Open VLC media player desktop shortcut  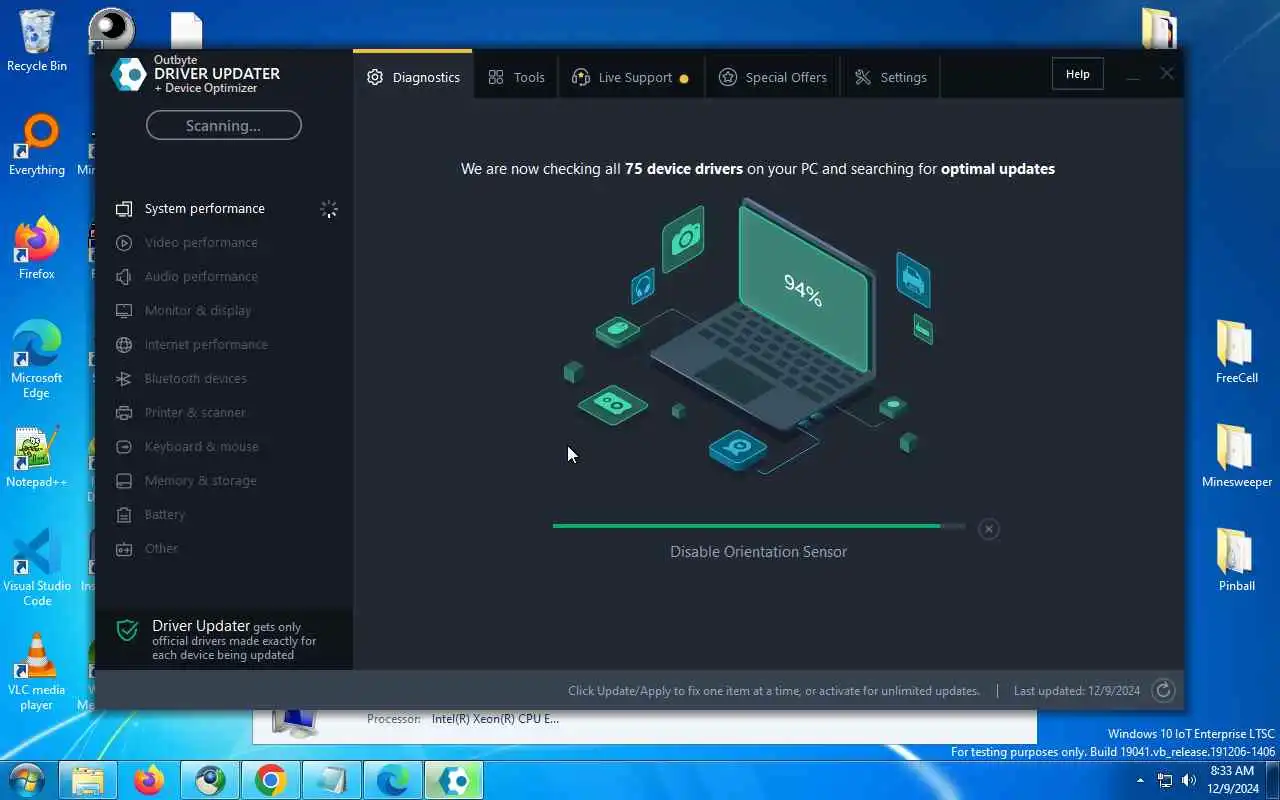[37, 672]
